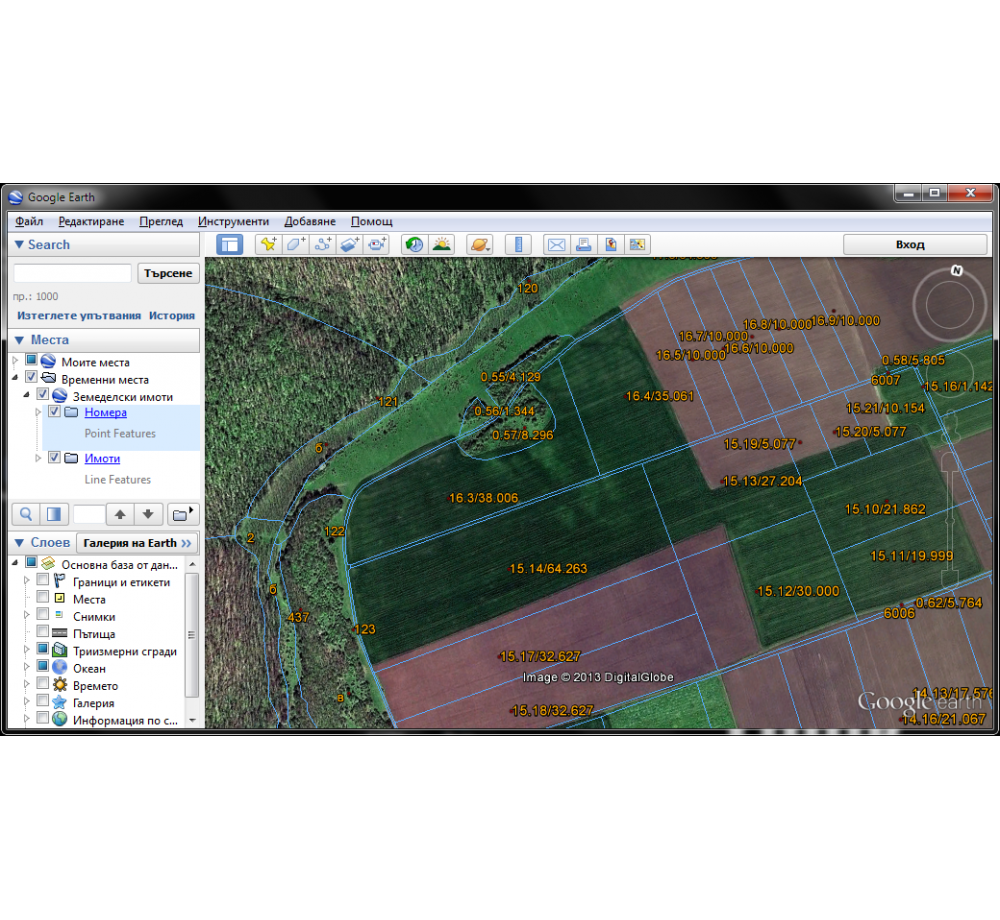
Task: Open the Галерия на Earth button
Action: (x=137, y=543)
